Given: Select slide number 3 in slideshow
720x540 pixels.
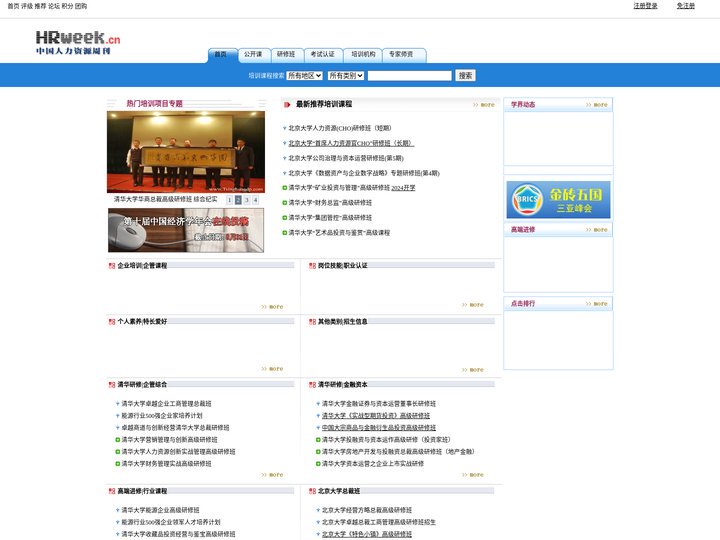Looking at the screenshot, I should tap(247, 200).
